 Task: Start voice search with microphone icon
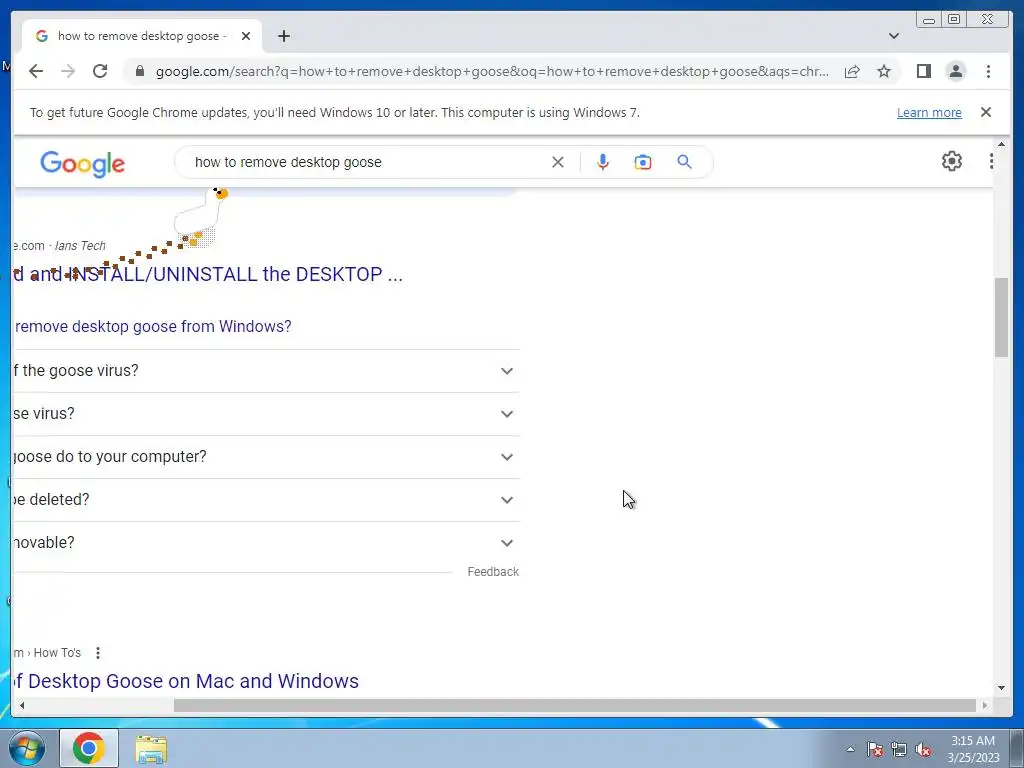[x=603, y=162]
